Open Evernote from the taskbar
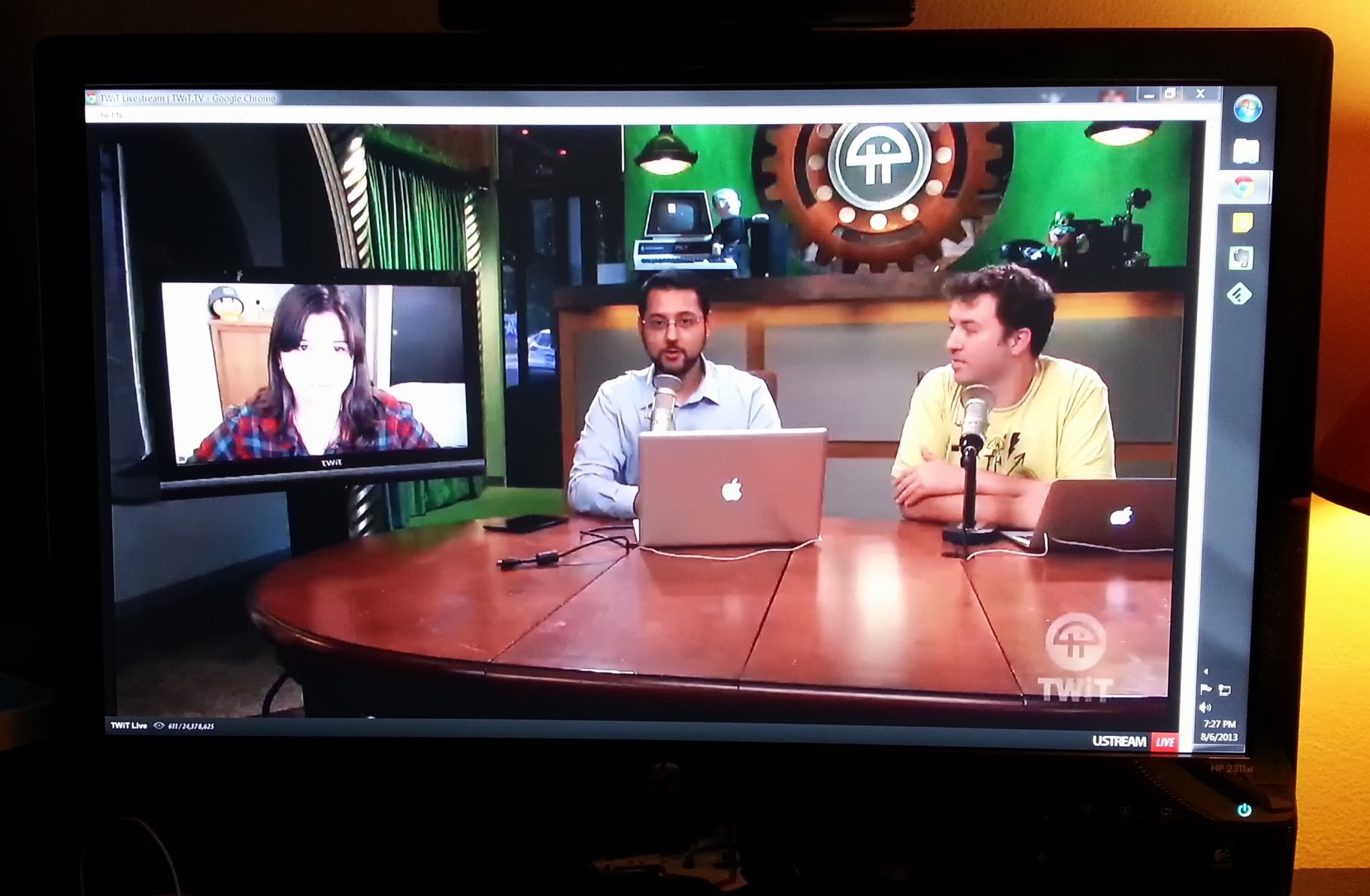The width and height of the screenshot is (1370, 896). tap(1241, 259)
